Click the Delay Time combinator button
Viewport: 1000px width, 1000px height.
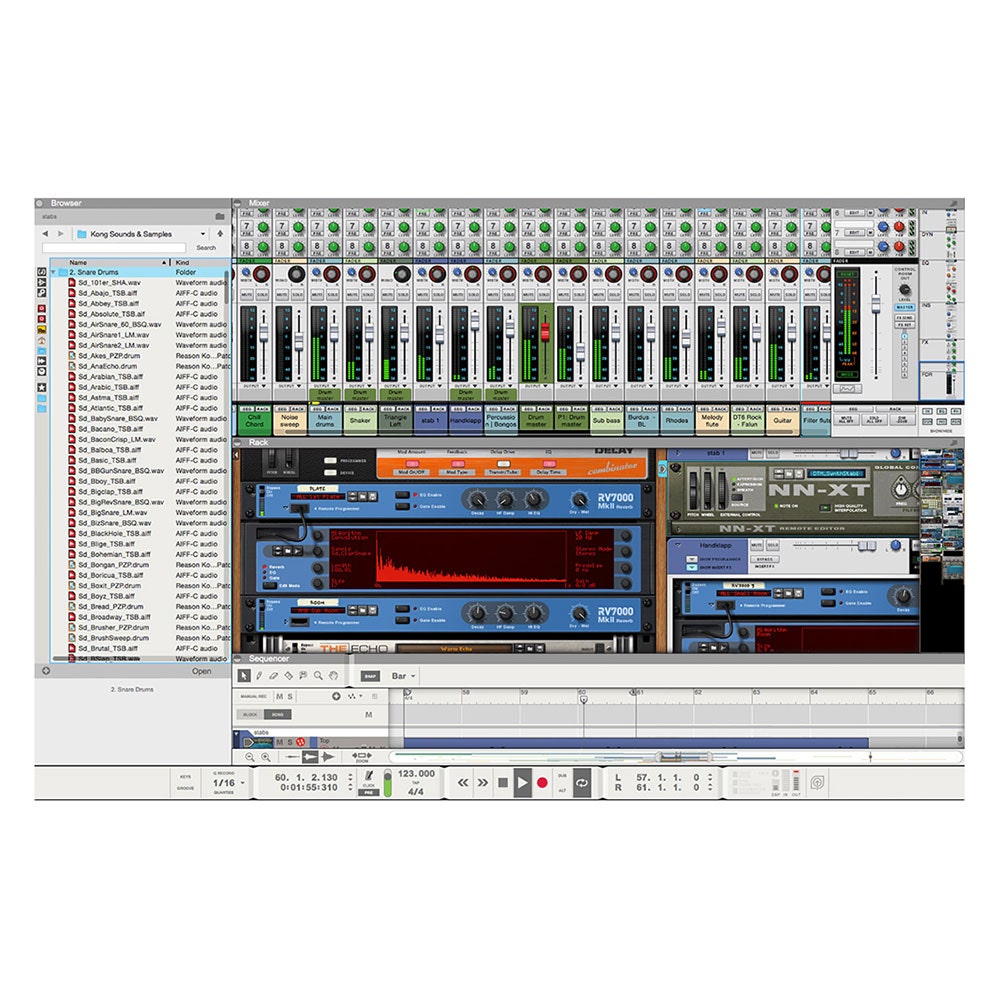(x=549, y=464)
